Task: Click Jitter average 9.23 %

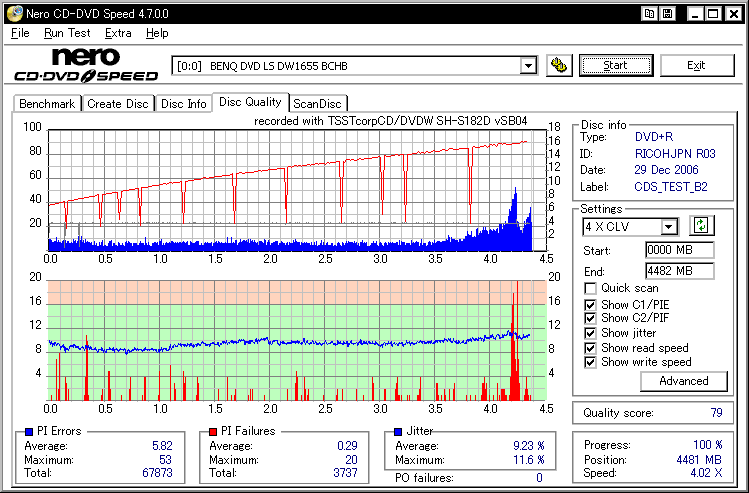Action: tap(528, 446)
